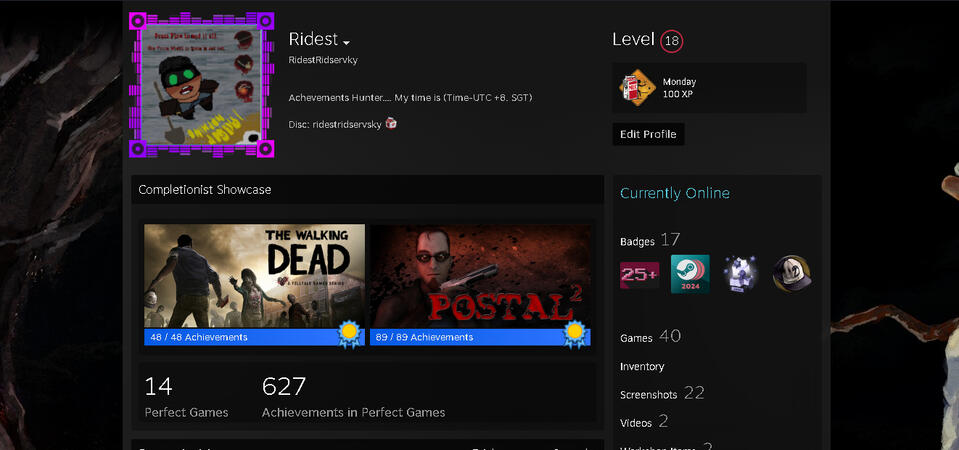Open the 25+ game collector badge
Screen dimensions: 959x450
[640, 275]
